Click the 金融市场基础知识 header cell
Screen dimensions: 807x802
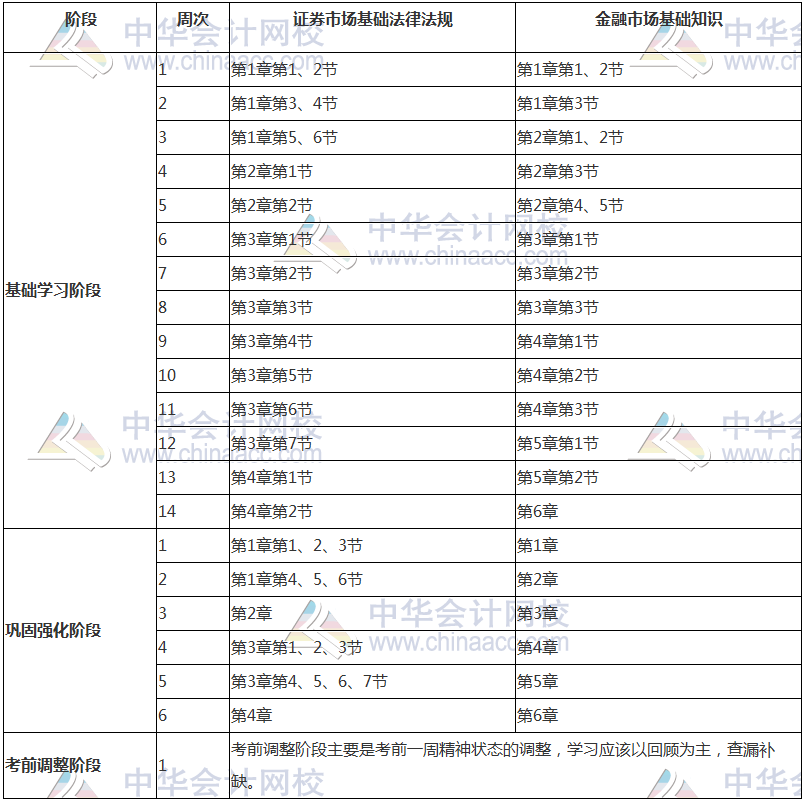(x=657, y=13)
